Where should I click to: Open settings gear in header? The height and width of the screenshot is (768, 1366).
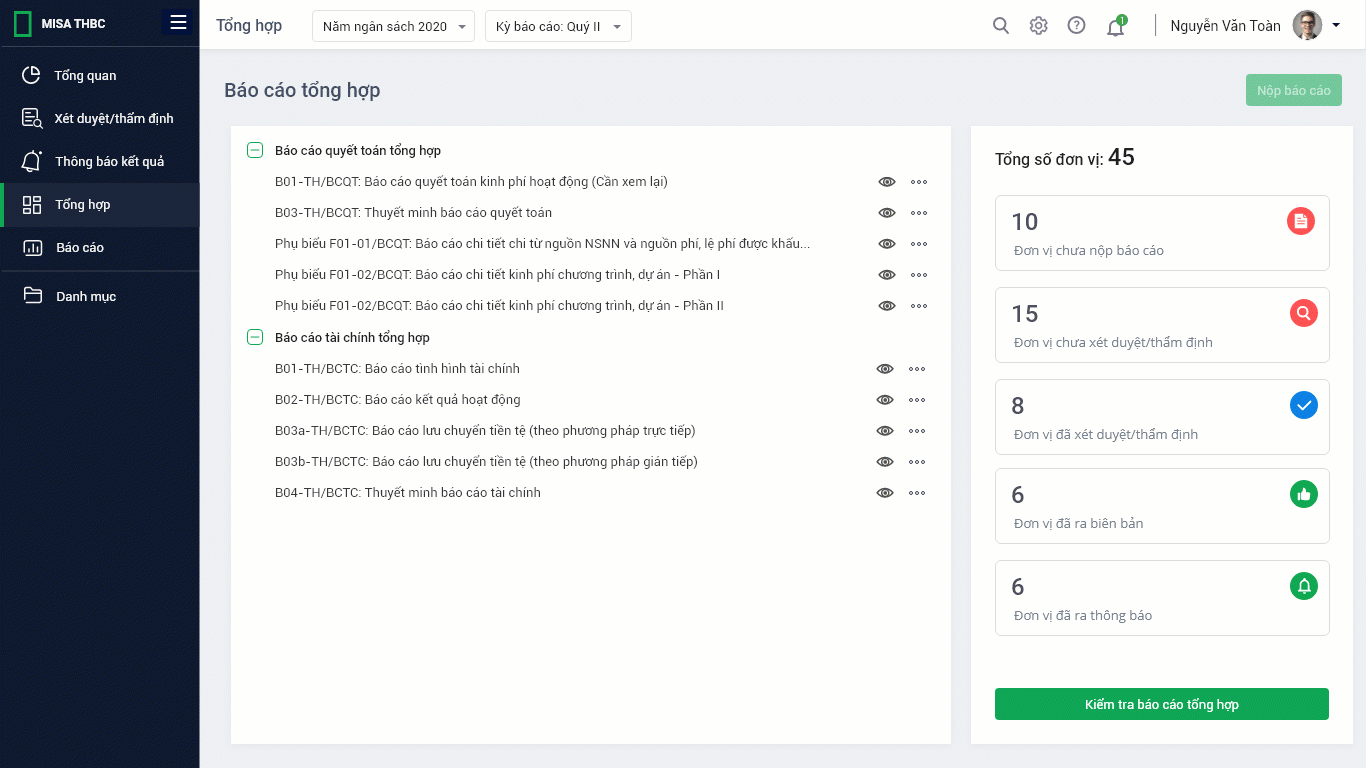coord(1039,26)
